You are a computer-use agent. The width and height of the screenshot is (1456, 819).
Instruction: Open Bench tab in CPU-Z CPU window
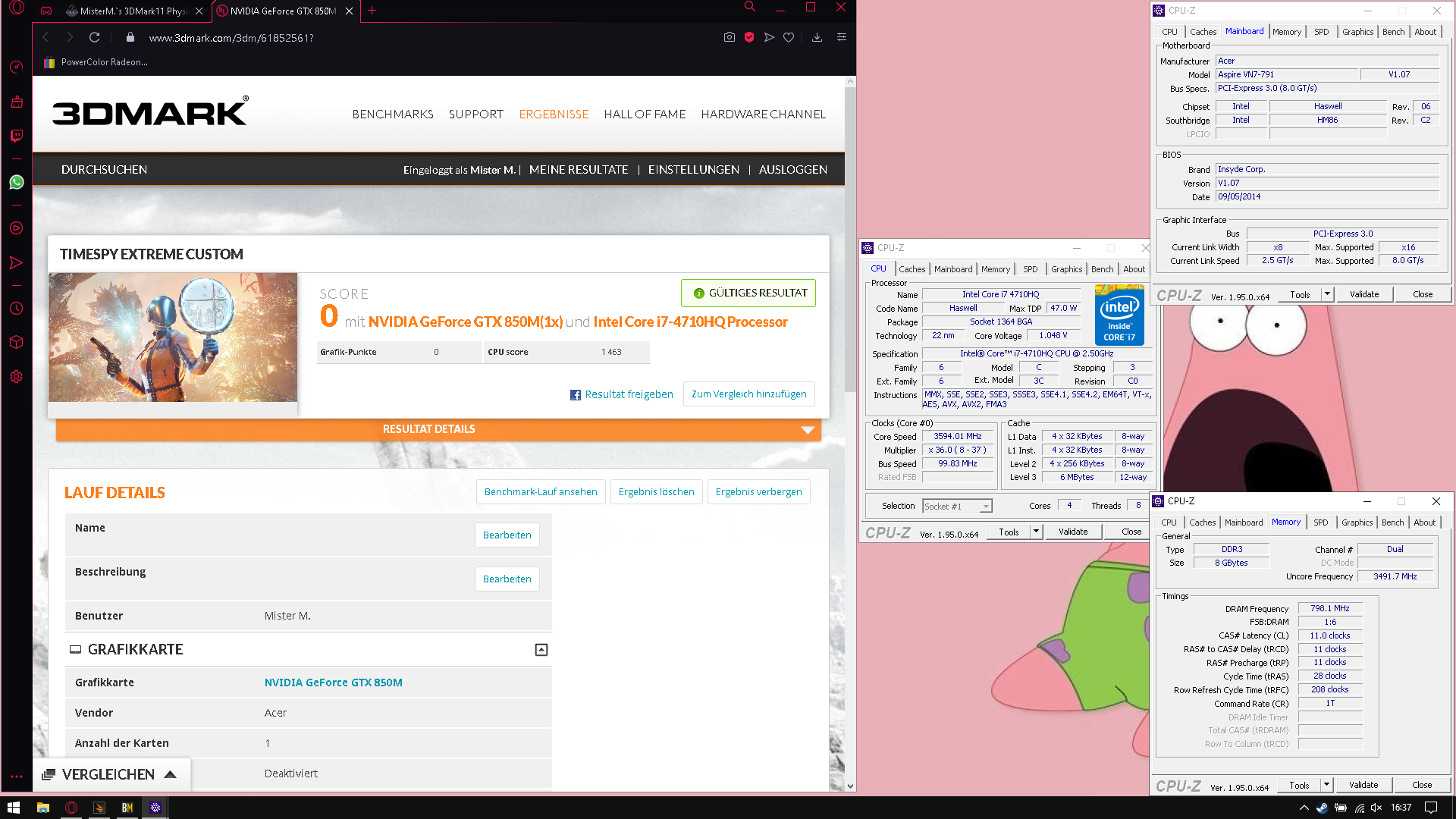point(1102,269)
